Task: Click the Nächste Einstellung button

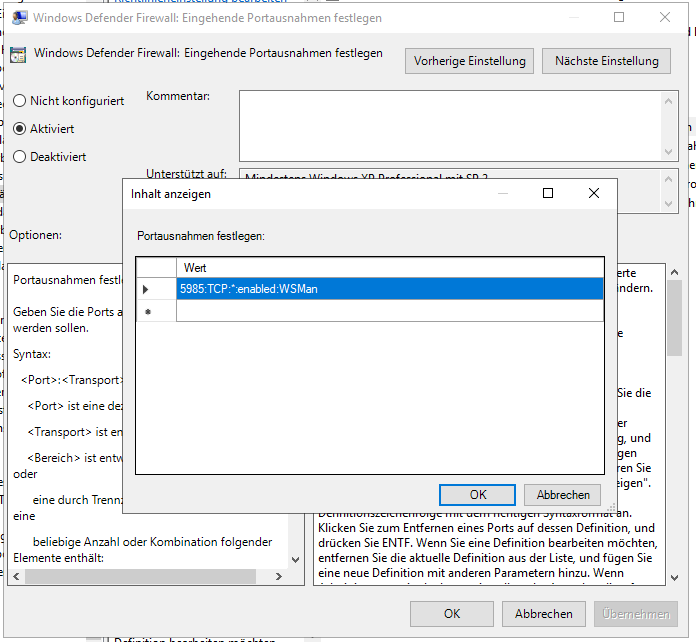Action: tap(606, 61)
